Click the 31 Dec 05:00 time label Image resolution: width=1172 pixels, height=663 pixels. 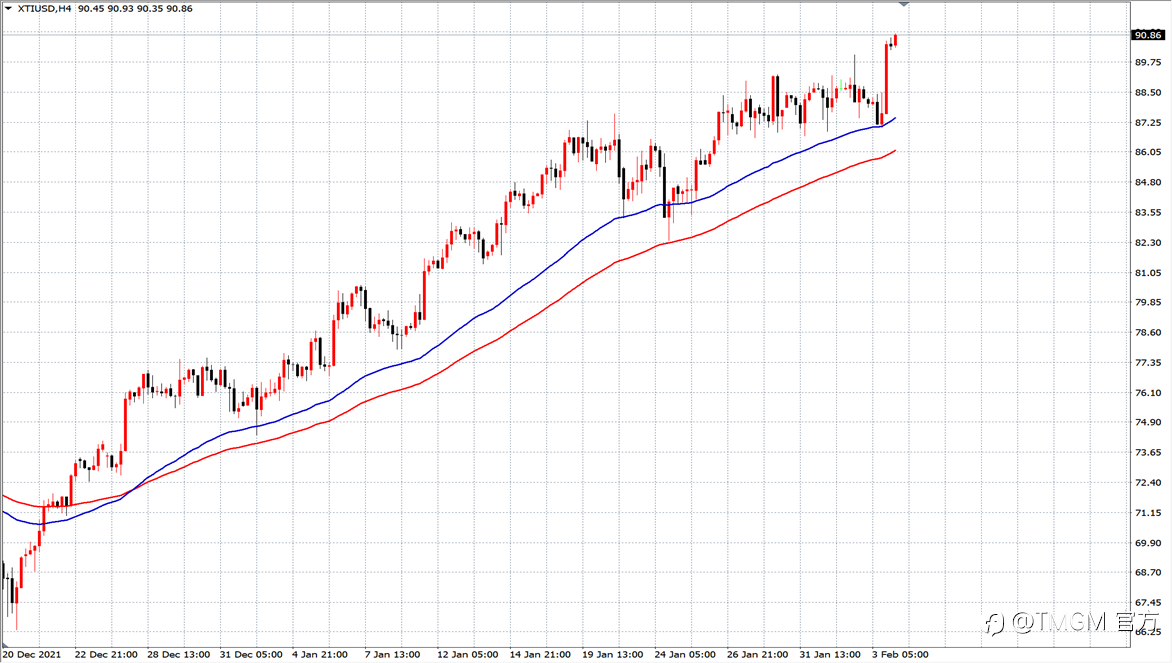coord(251,655)
